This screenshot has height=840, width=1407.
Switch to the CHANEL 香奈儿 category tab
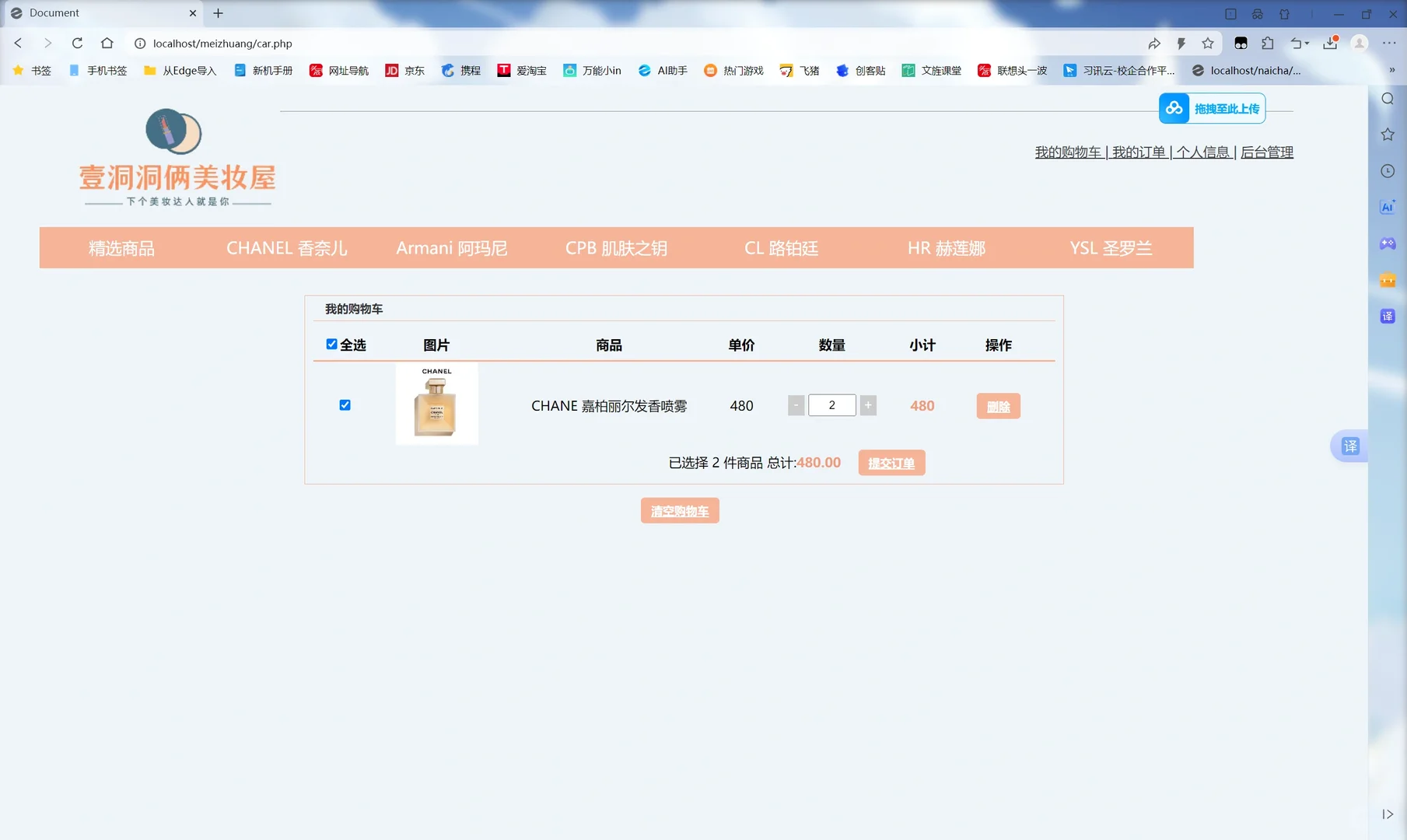pos(286,247)
